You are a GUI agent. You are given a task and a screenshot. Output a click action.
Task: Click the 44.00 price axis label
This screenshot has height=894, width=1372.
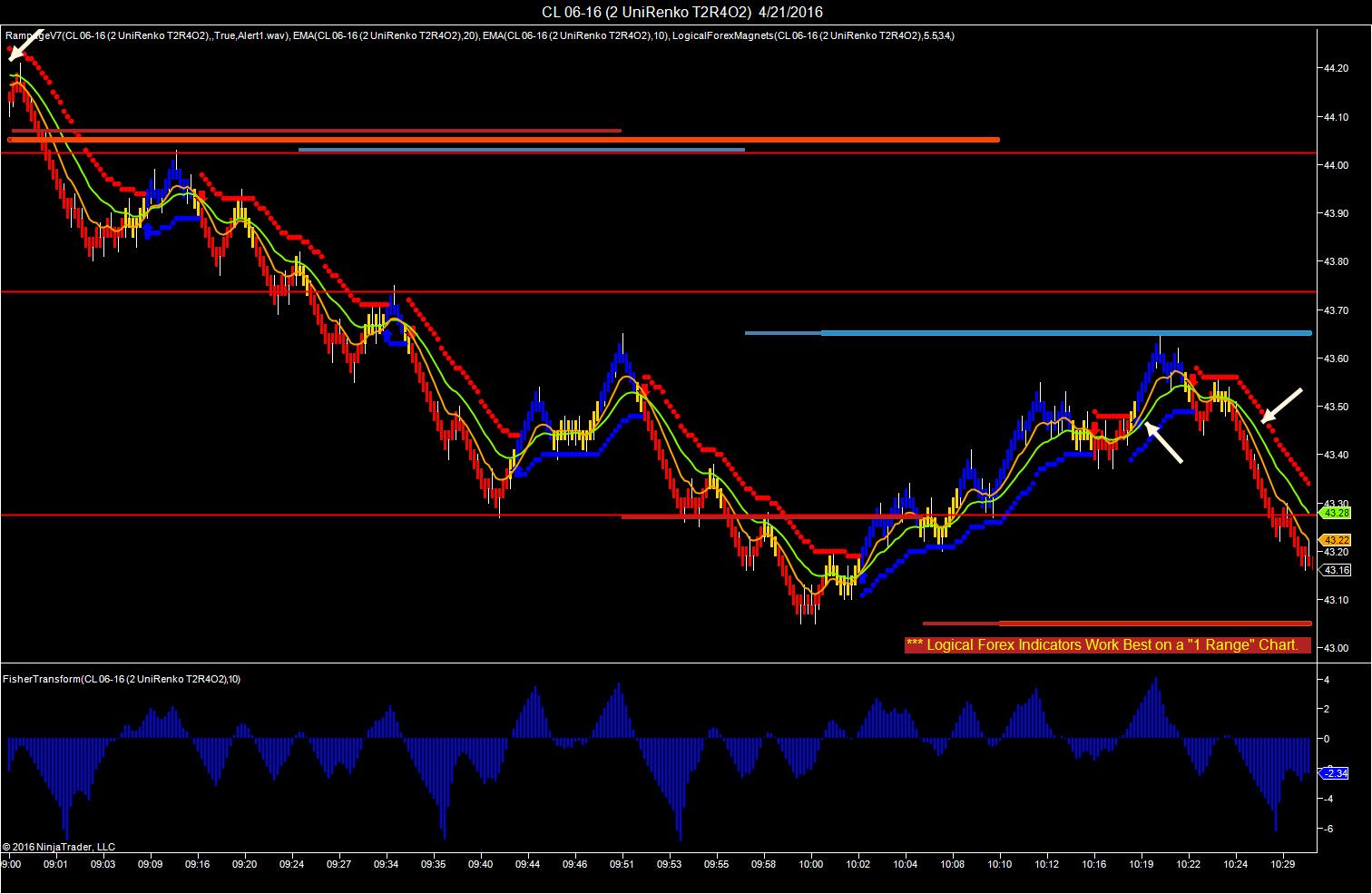point(1336,165)
